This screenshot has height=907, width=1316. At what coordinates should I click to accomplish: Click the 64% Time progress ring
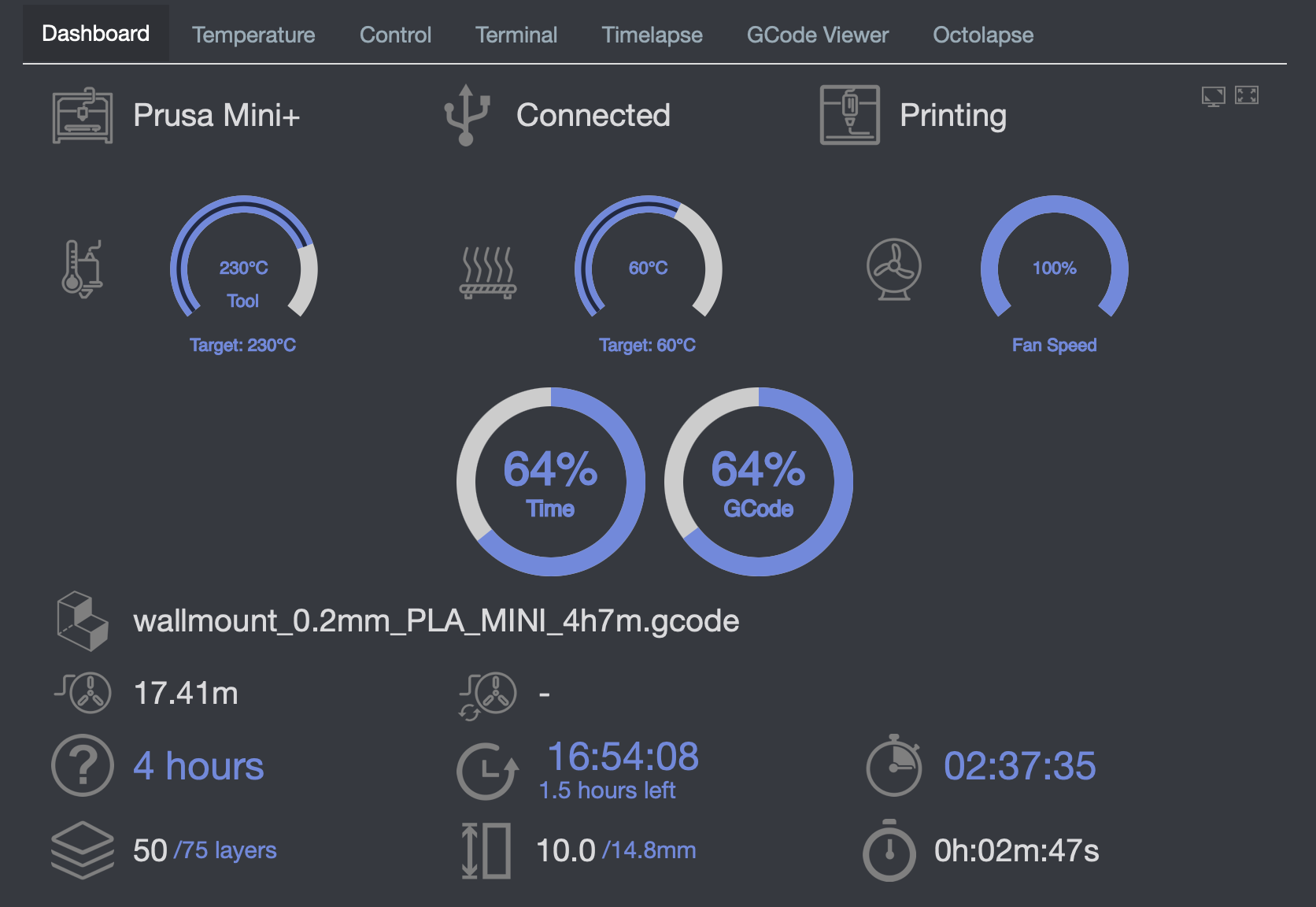(x=550, y=481)
